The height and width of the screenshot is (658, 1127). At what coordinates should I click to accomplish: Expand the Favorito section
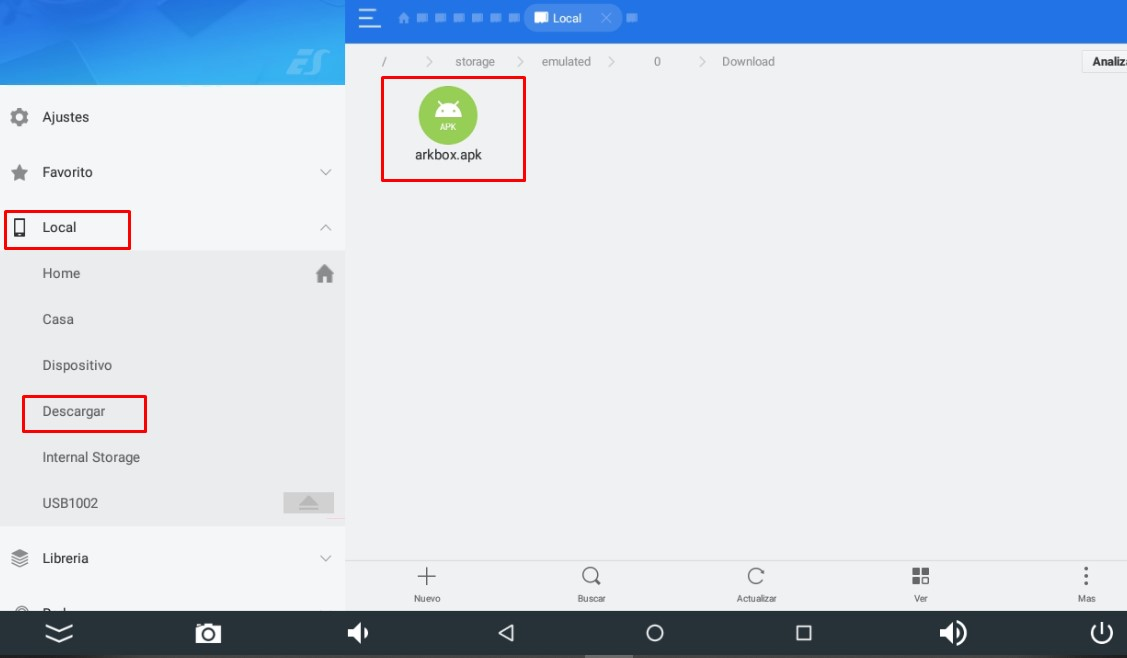325,173
